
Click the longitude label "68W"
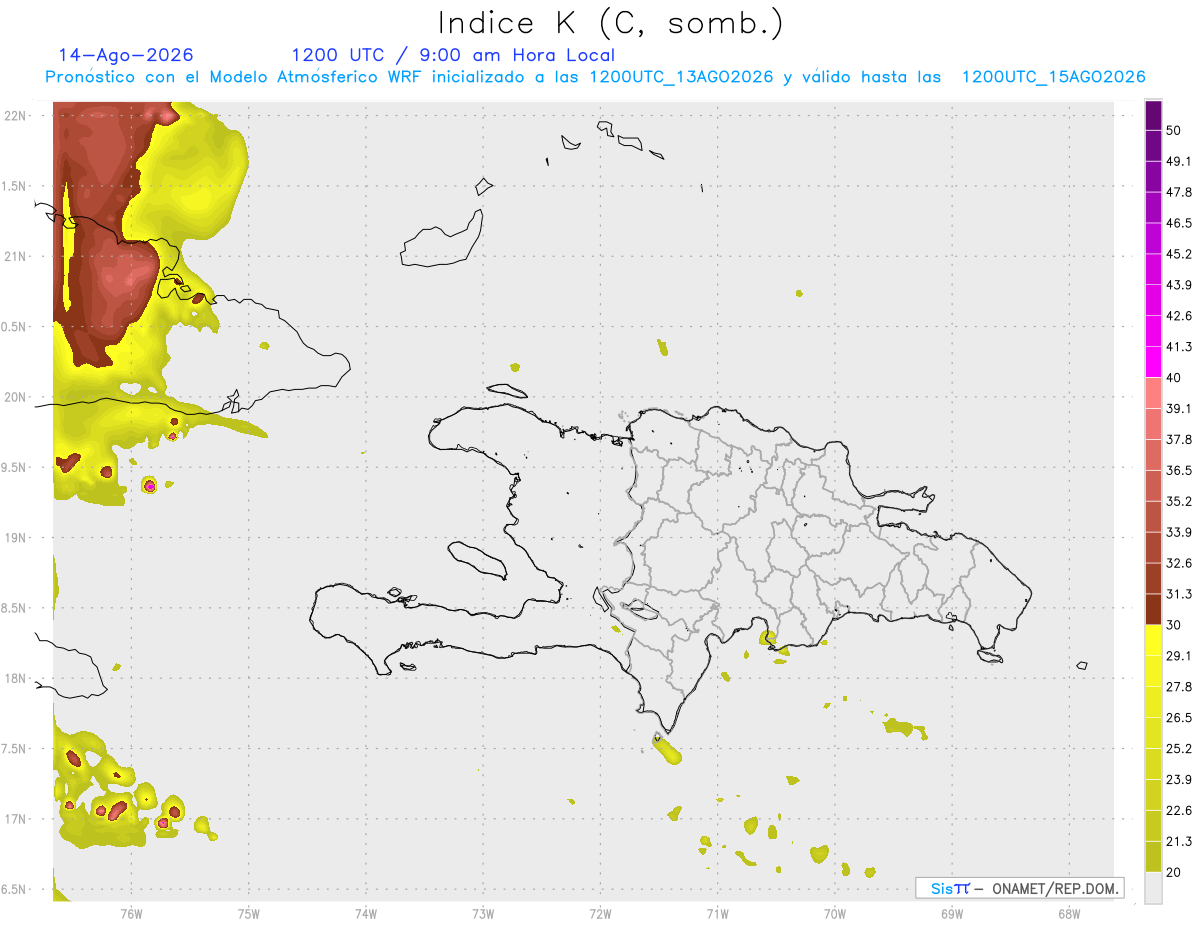(x=1069, y=913)
